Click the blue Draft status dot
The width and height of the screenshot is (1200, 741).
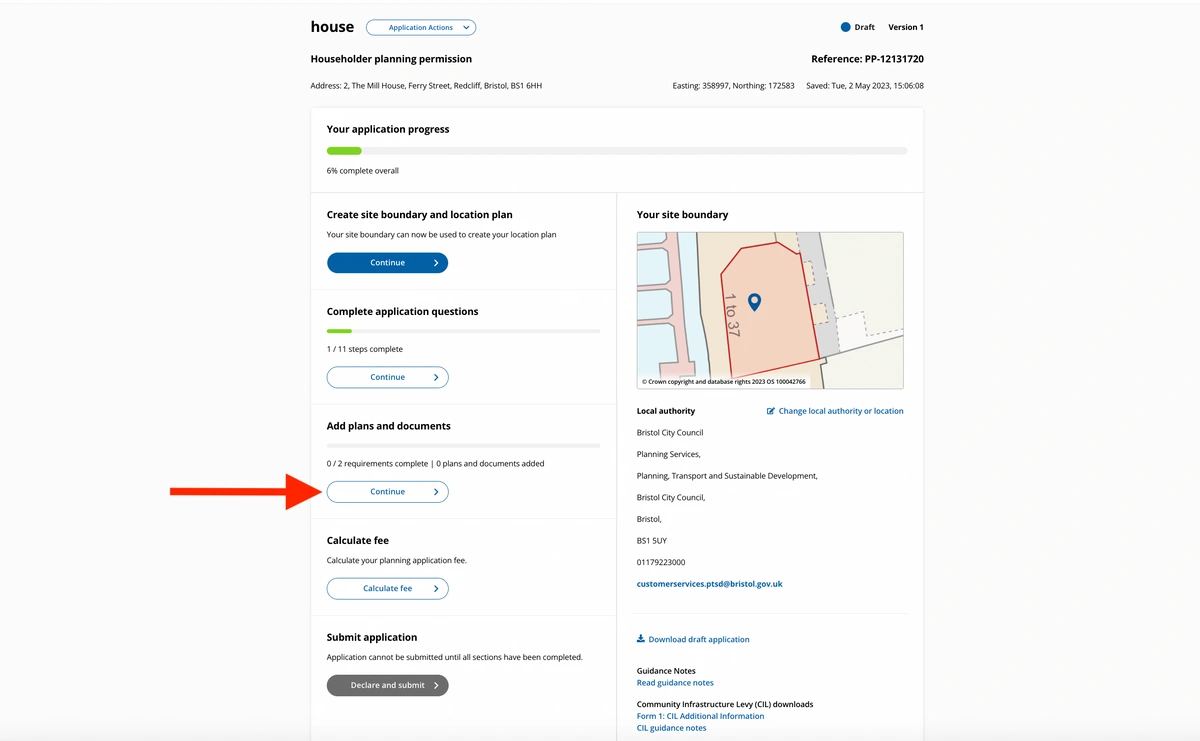(x=845, y=28)
